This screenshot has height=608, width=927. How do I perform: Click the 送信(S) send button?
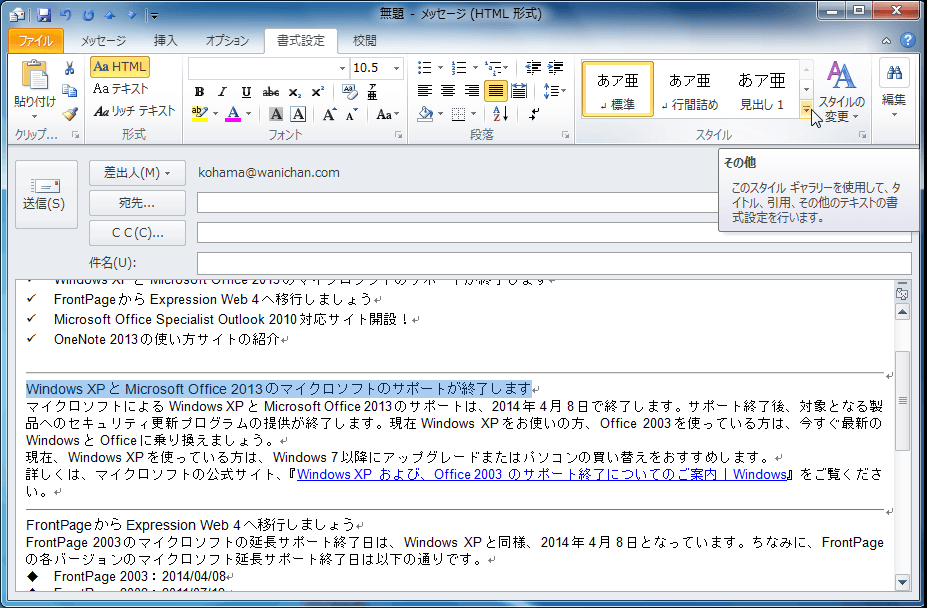[x=46, y=195]
